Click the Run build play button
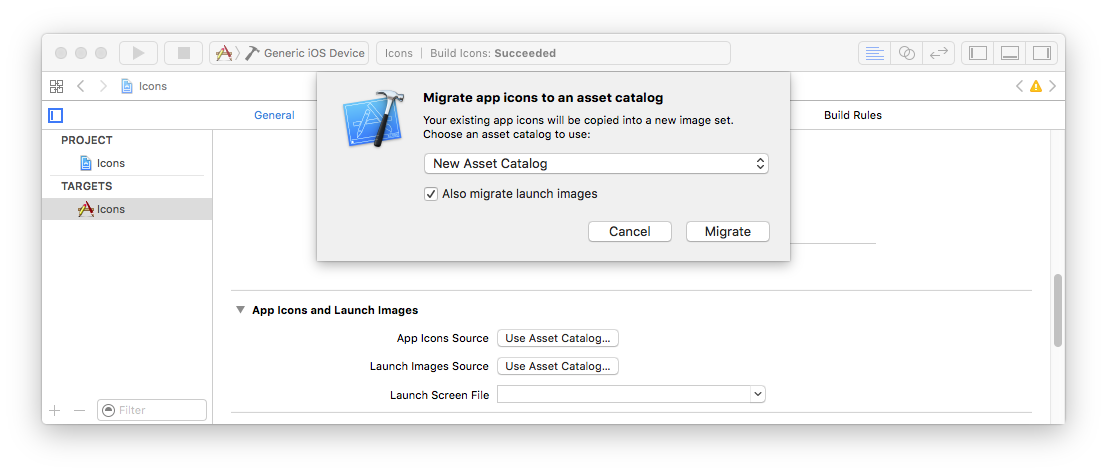The height and width of the screenshot is (474, 1107). point(138,53)
